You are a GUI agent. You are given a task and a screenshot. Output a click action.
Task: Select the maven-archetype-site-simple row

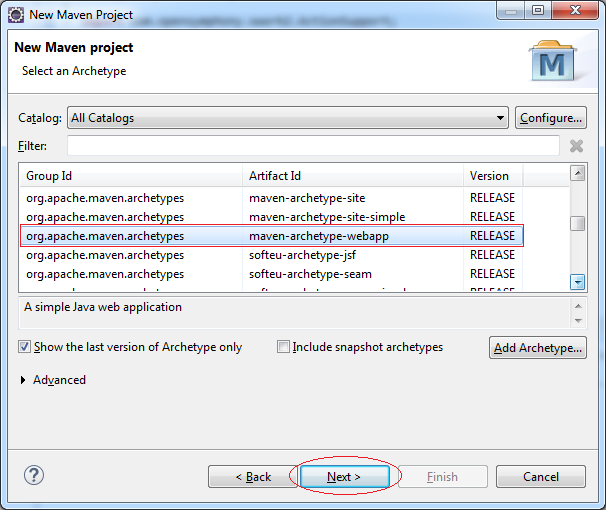(272, 217)
